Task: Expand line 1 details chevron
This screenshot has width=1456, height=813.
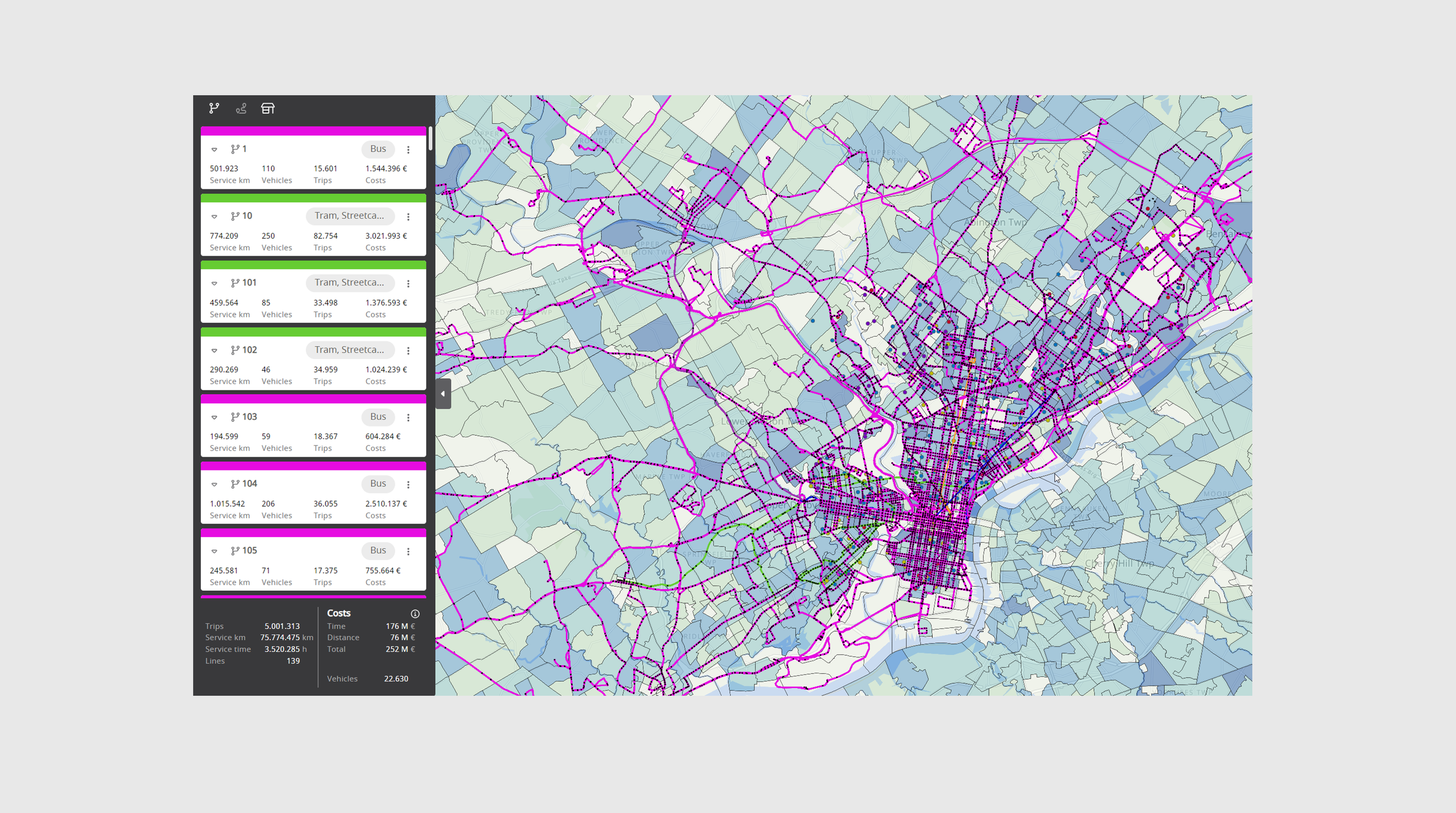Action: 214,150
